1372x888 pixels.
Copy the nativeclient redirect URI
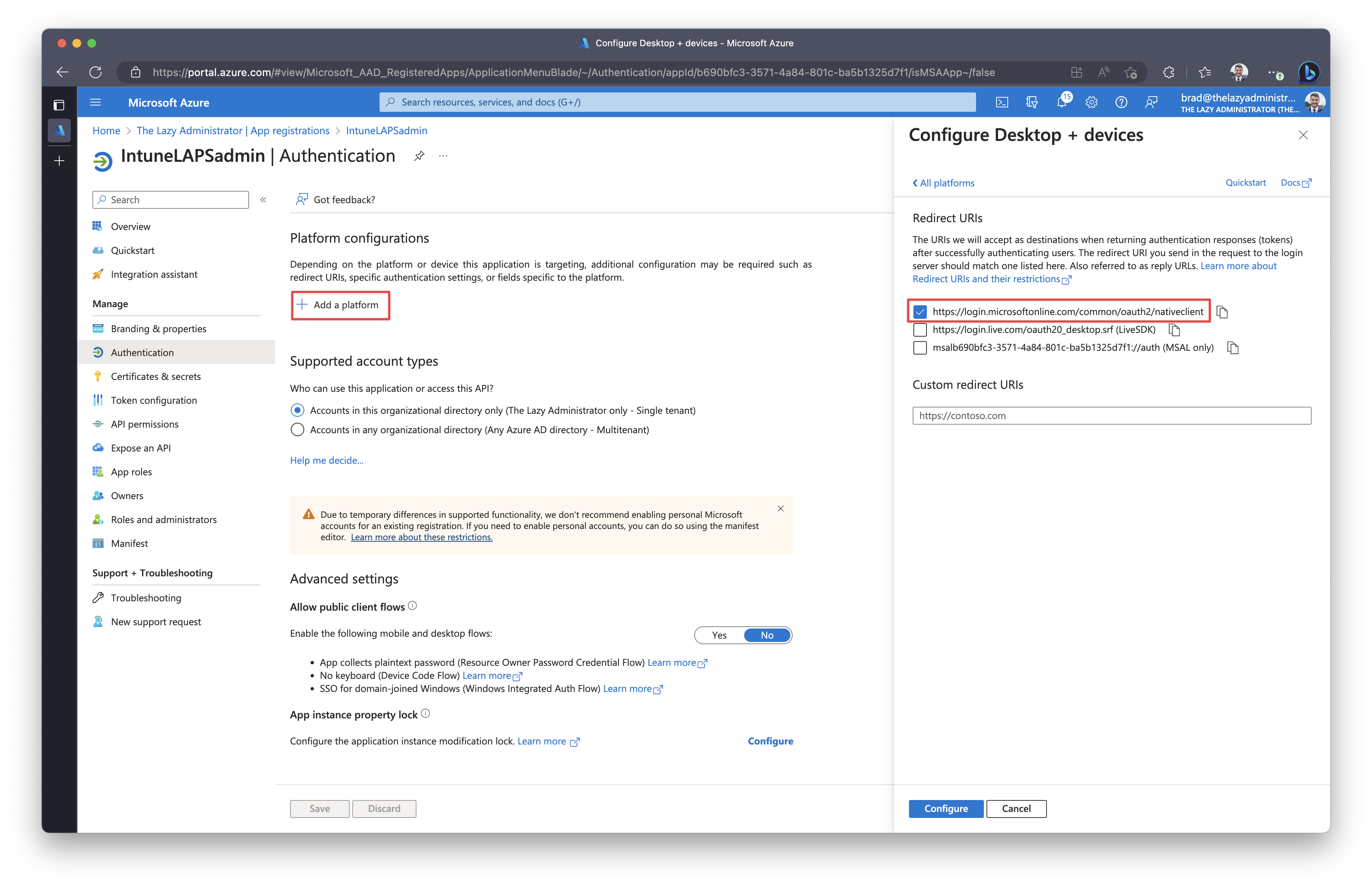[1222, 312]
